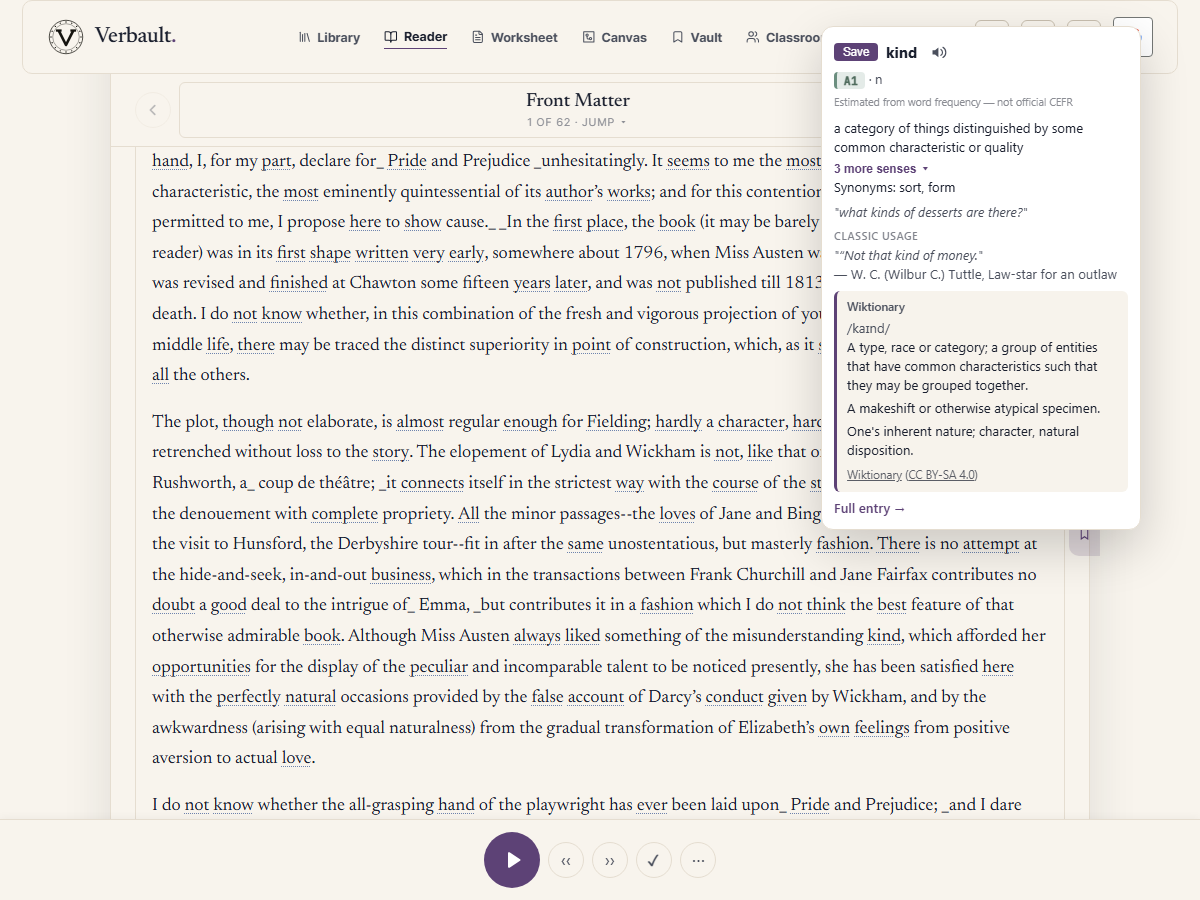This screenshot has height=900, width=1200.
Task: Look up the word 'years'
Action: [532, 283]
